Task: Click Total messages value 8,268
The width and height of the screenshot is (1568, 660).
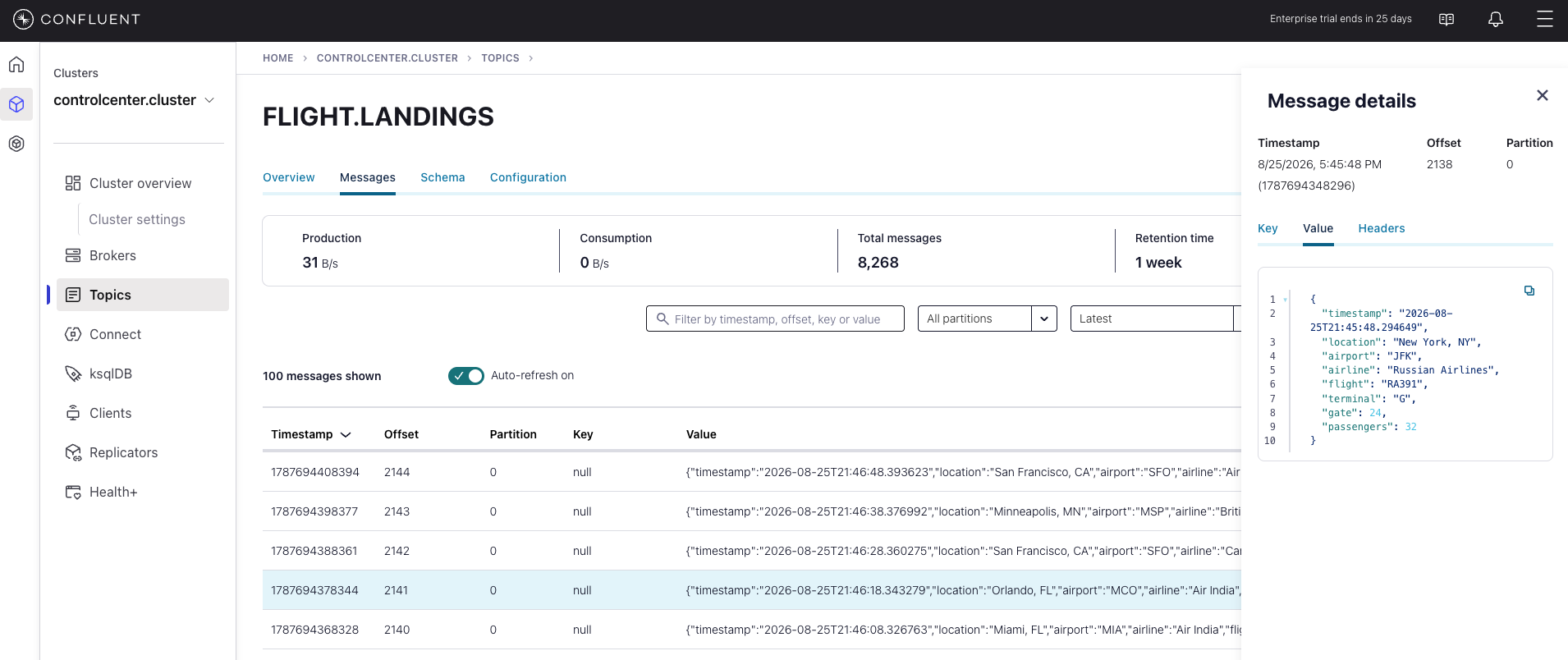Action: tap(878, 263)
